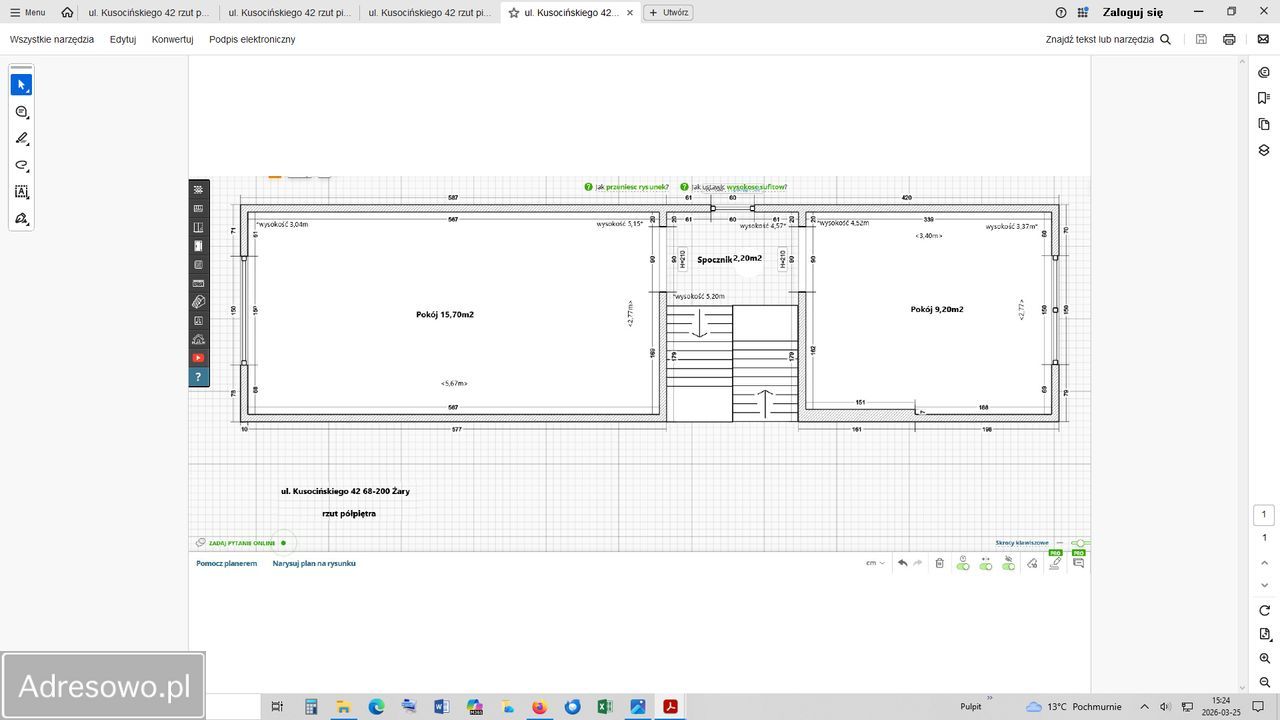This screenshot has height=720, width=1280.
Task: Click the print icon in top toolbar
Action: (1229, 40)
